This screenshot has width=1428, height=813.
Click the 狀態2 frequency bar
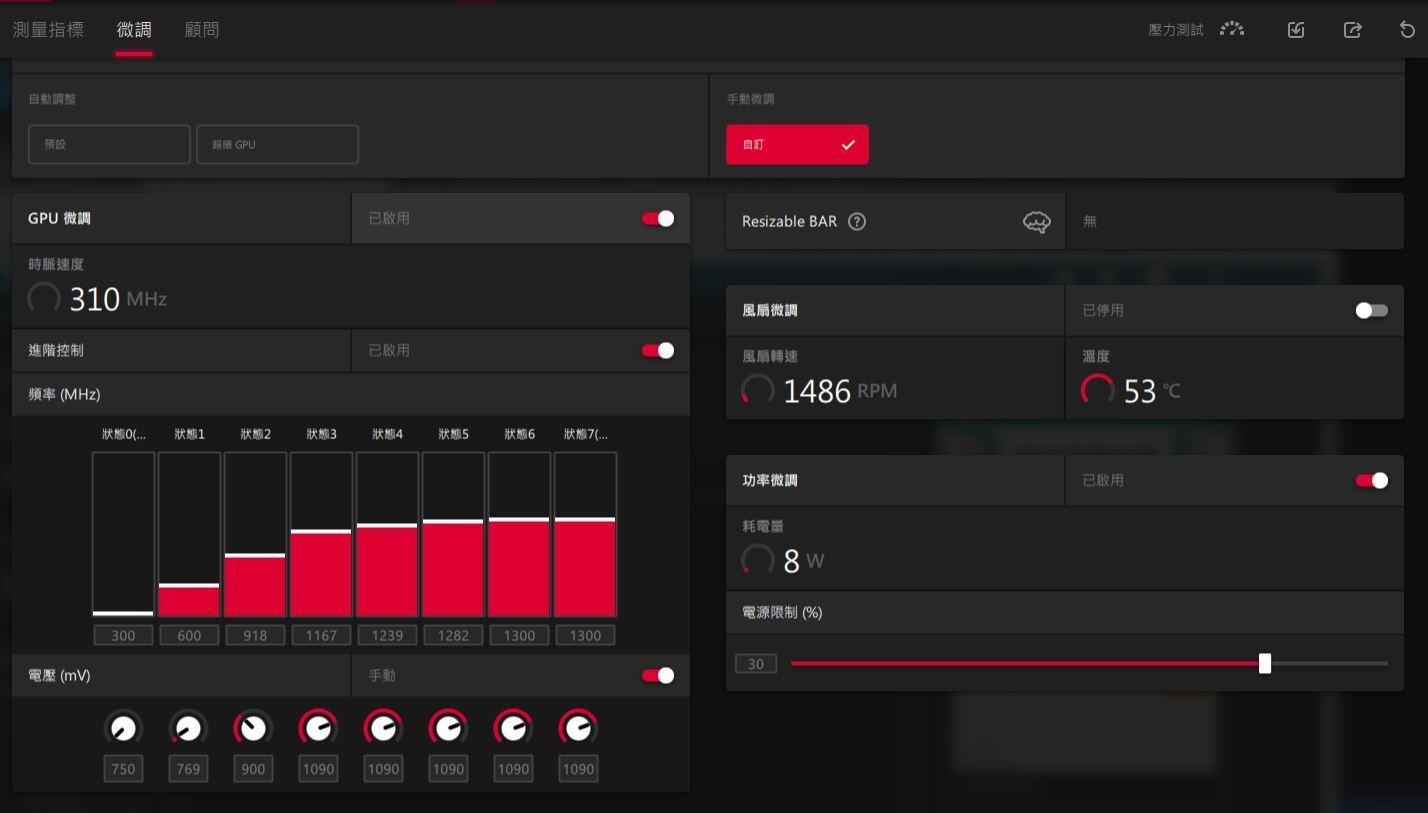pyautogui.click(x=255, y=535)
